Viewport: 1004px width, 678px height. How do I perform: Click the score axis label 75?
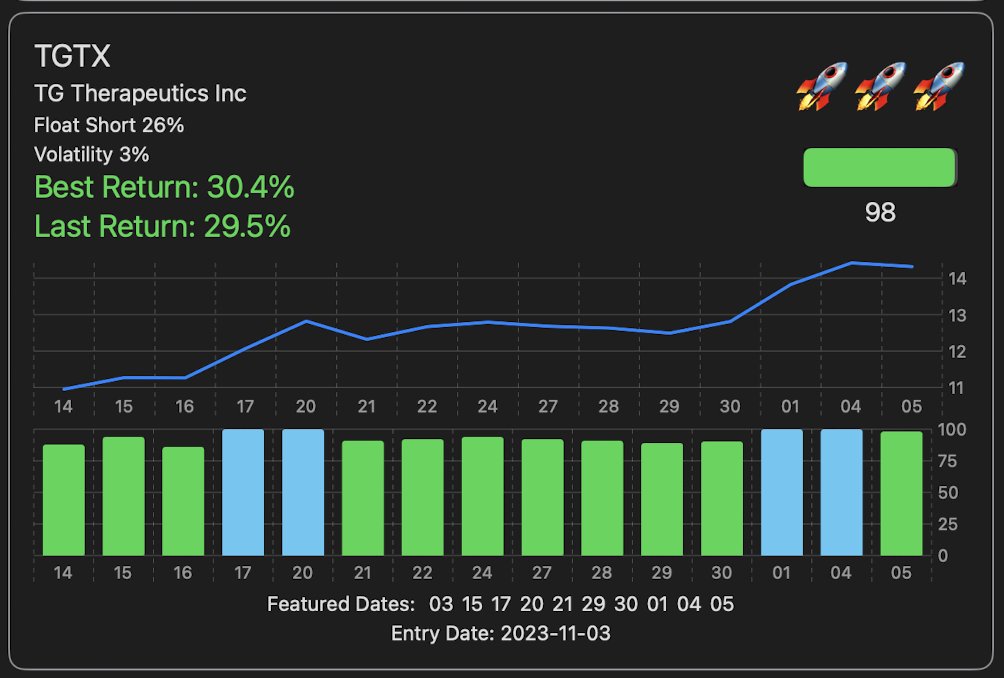(948, 462)
